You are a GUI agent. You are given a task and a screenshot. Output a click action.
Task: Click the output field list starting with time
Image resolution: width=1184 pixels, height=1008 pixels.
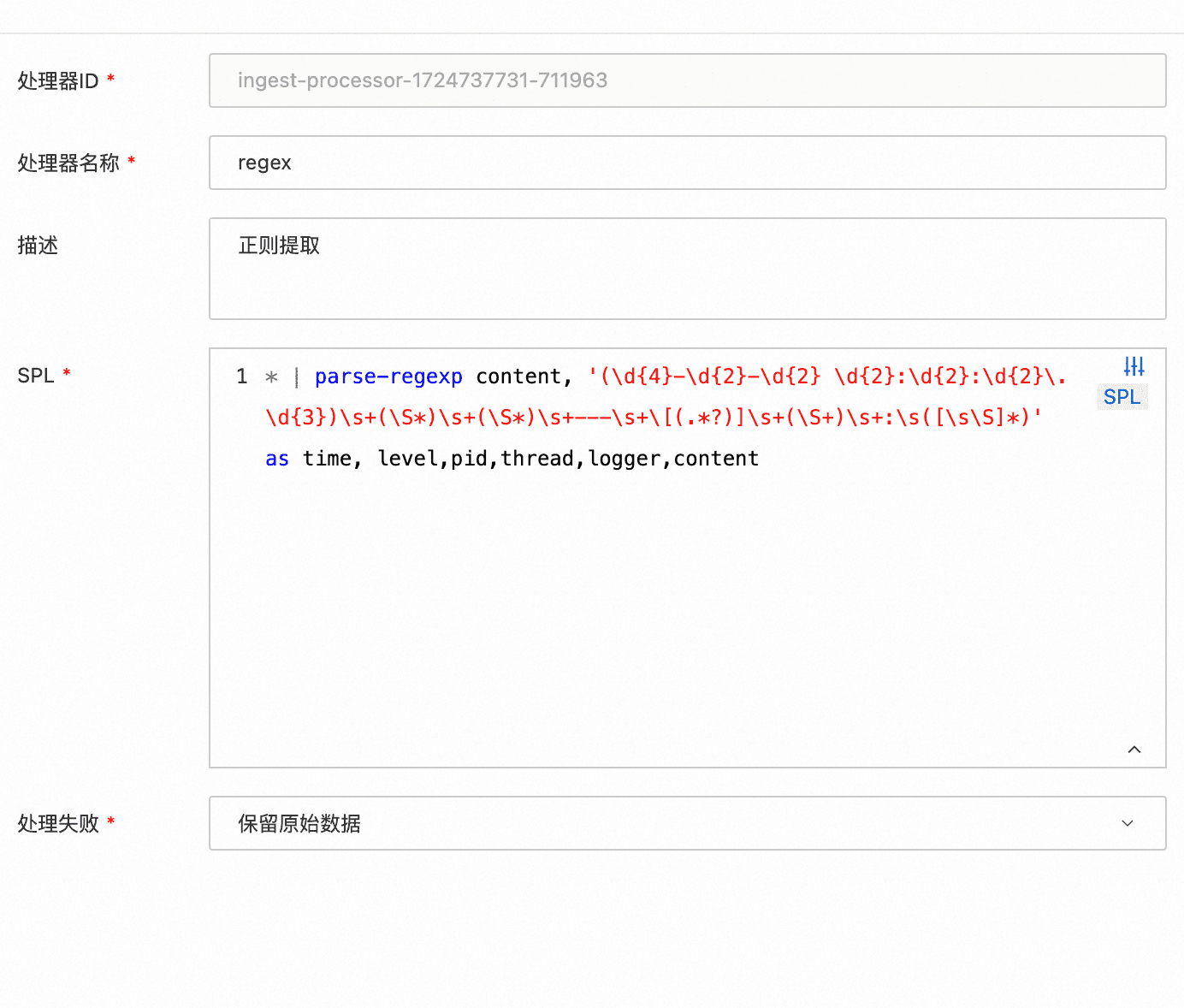tap(530, 459)
